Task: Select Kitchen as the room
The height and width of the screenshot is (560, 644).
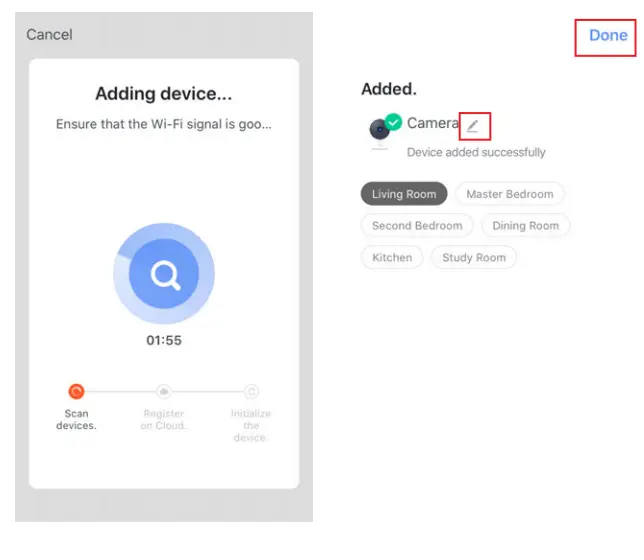Action: (392, 258)
